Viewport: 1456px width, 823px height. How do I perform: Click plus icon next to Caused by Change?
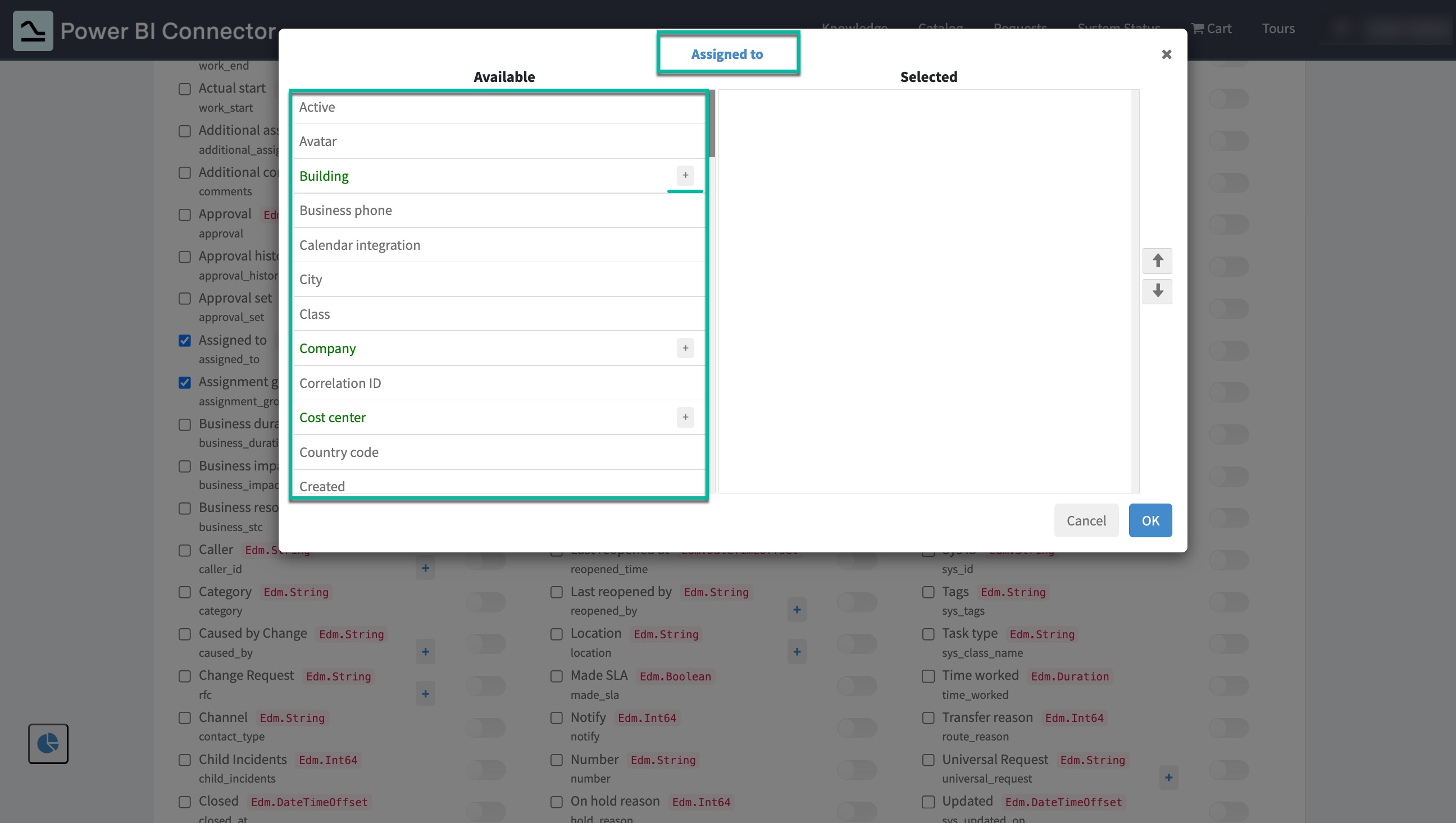425,652
